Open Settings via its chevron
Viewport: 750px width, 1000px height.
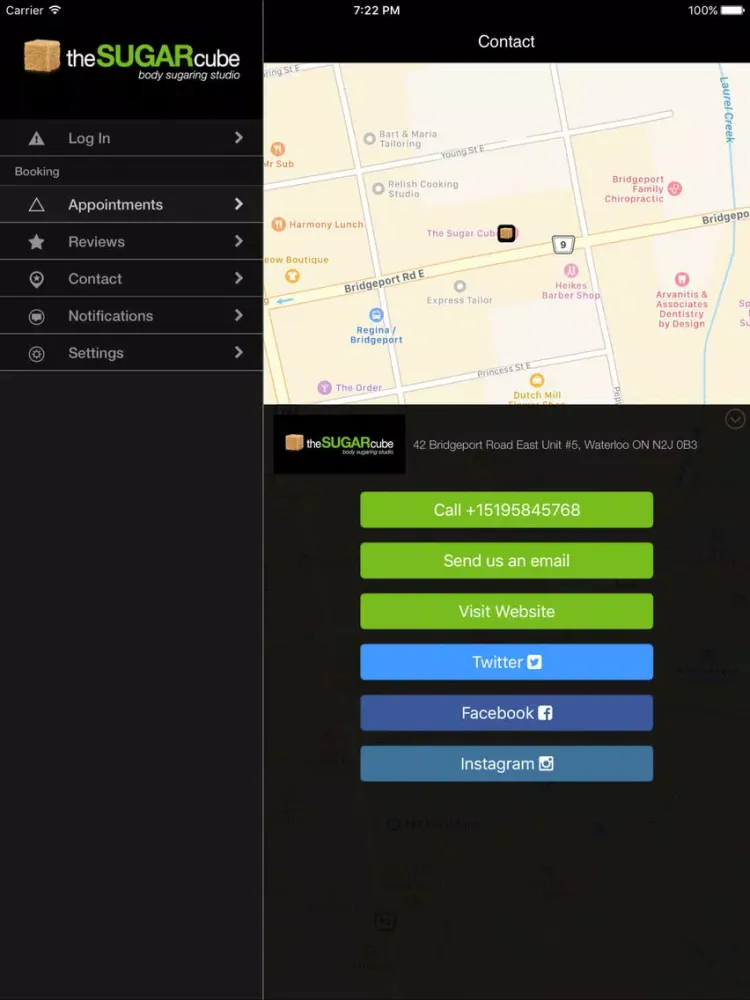(x=239, y=352)
